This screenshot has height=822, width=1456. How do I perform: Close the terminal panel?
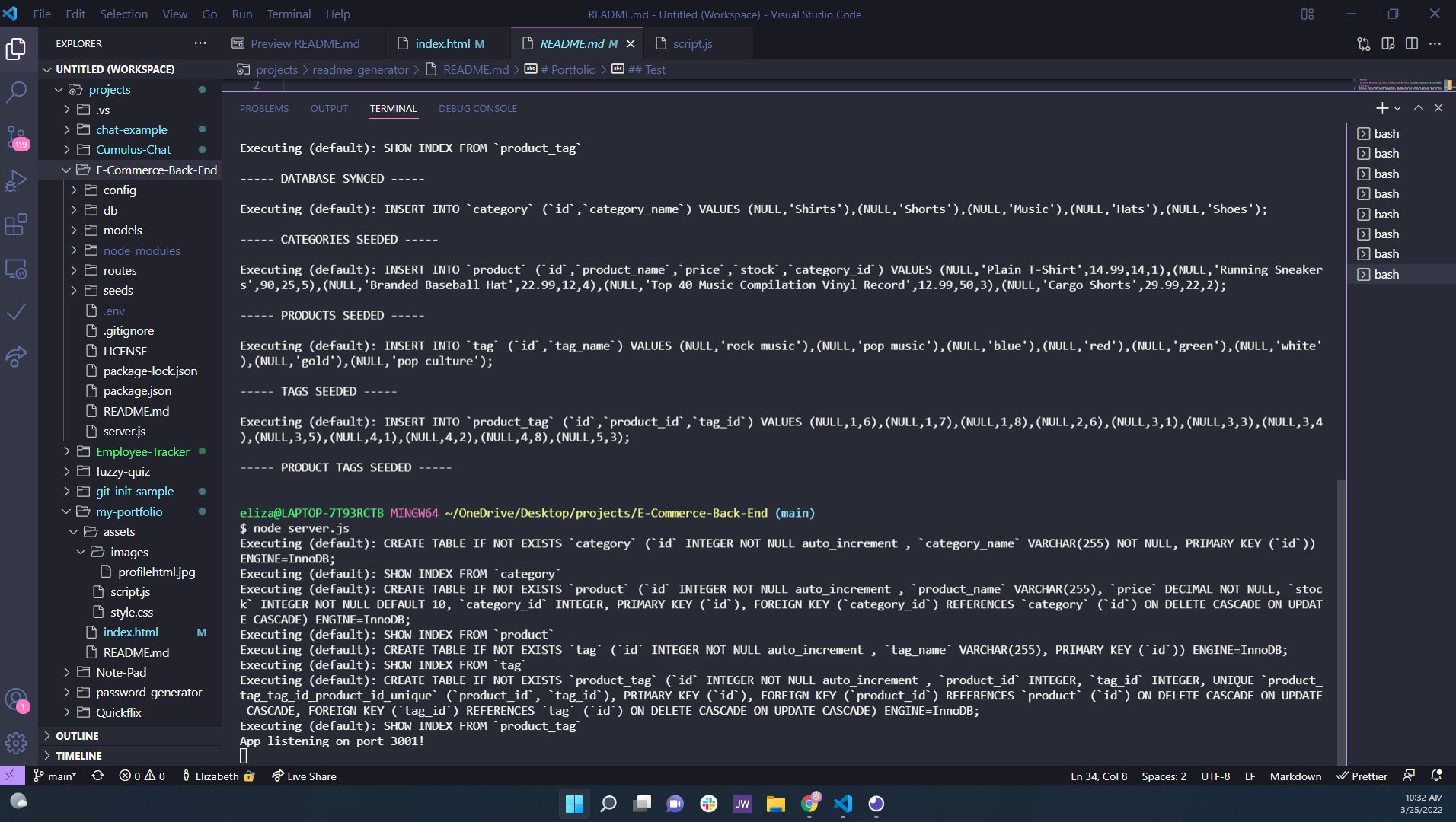[x=1438, y=108]
